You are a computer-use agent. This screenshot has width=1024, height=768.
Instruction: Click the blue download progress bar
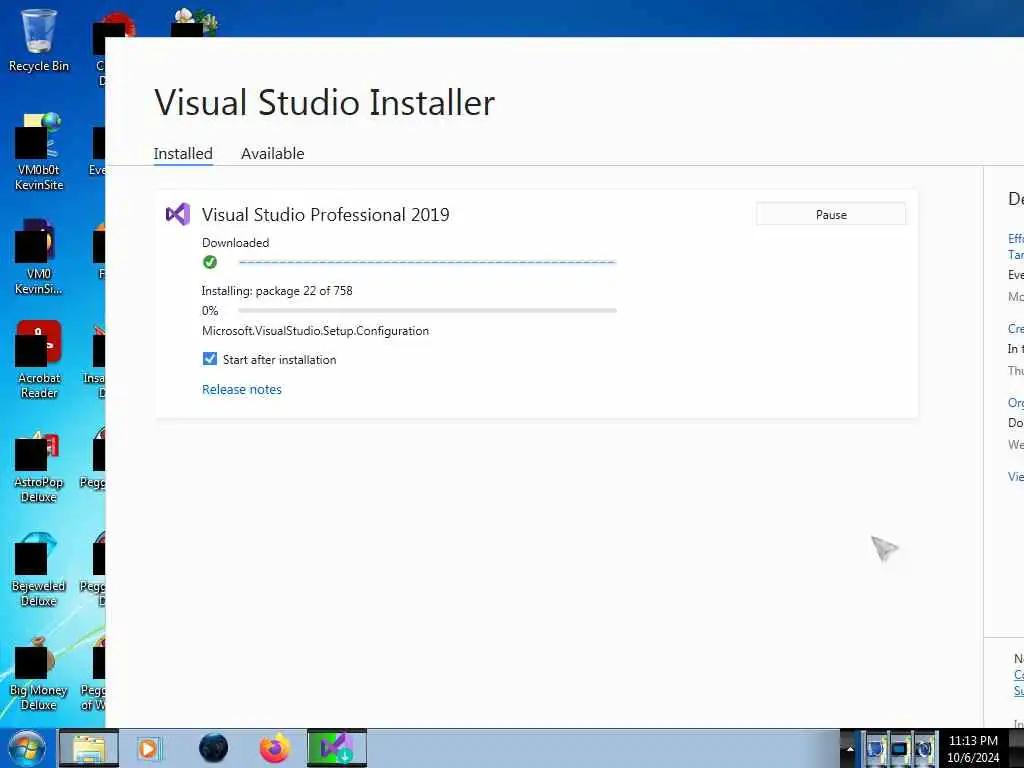427,262
